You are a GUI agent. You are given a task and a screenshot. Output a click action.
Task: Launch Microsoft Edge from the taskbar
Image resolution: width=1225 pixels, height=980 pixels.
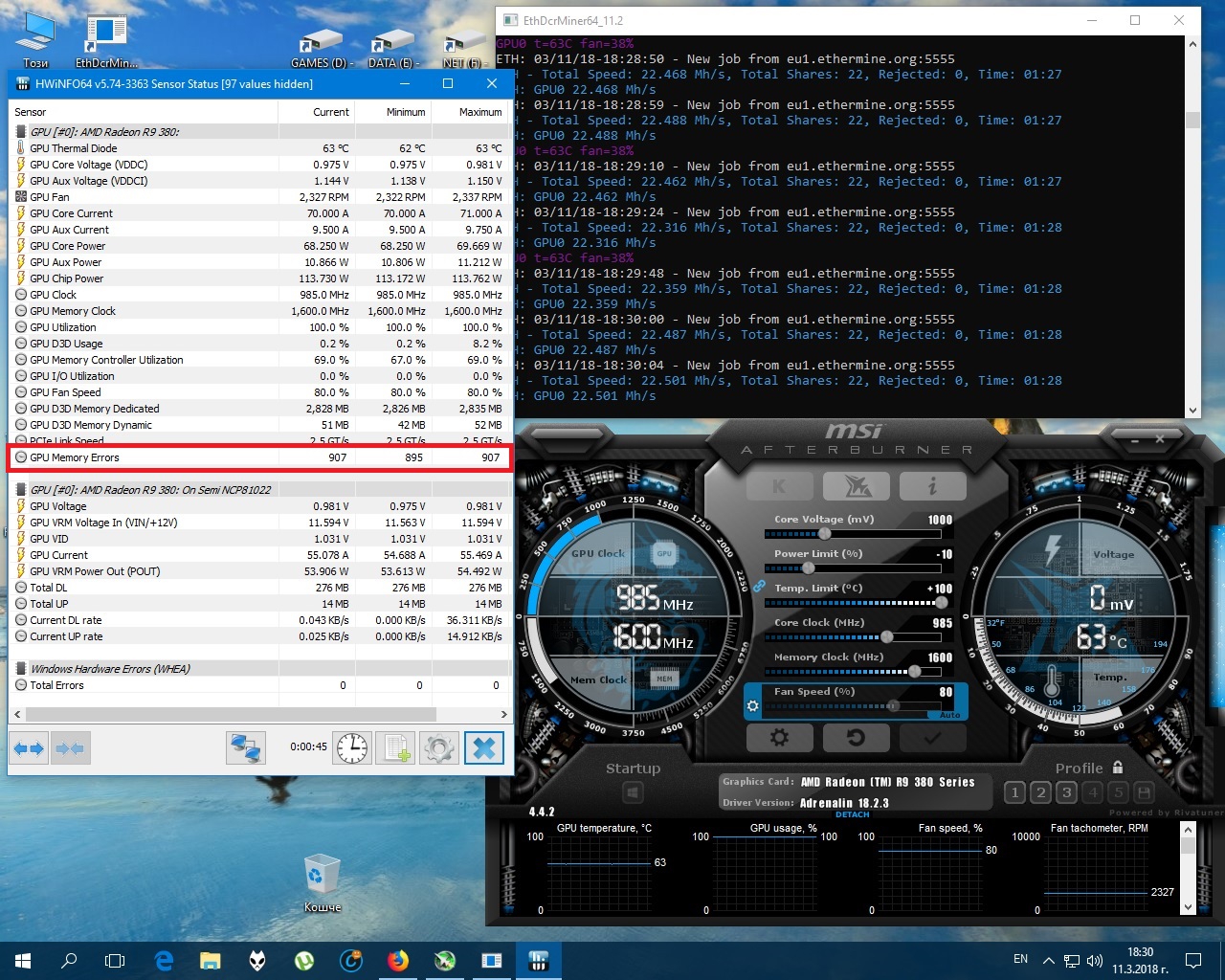pyautogui.click(x=164, y=961)
